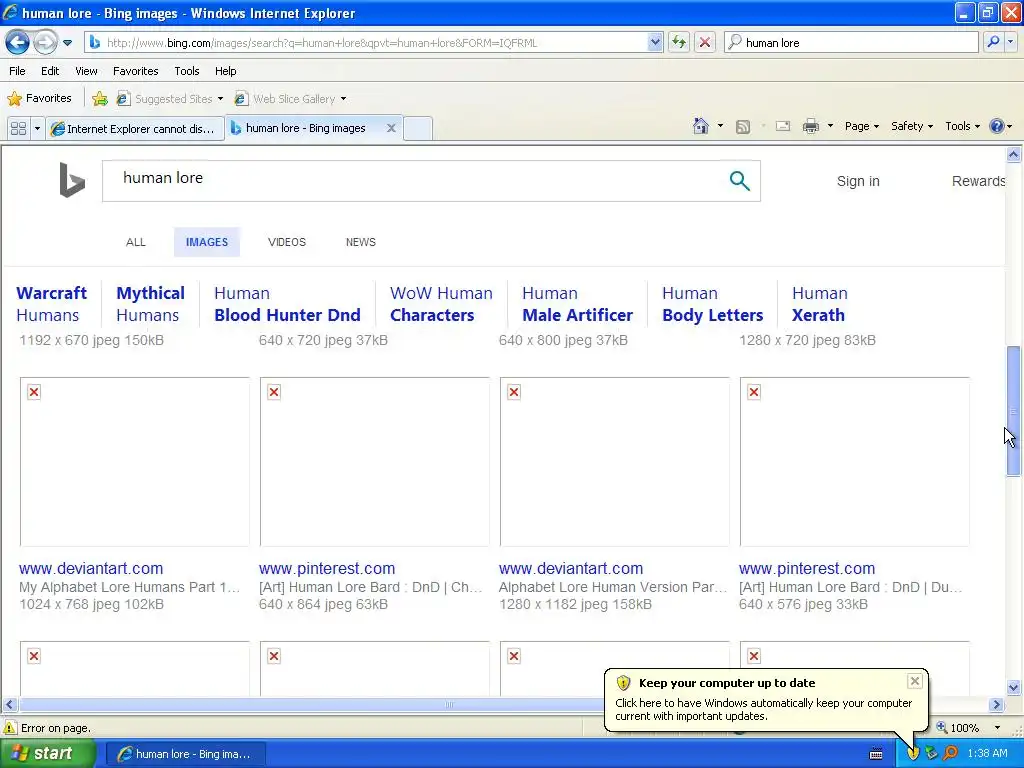This screenshot has width=1024, height=768.
Task: Expand the tab list dropdown arrow
Action: 37,128
